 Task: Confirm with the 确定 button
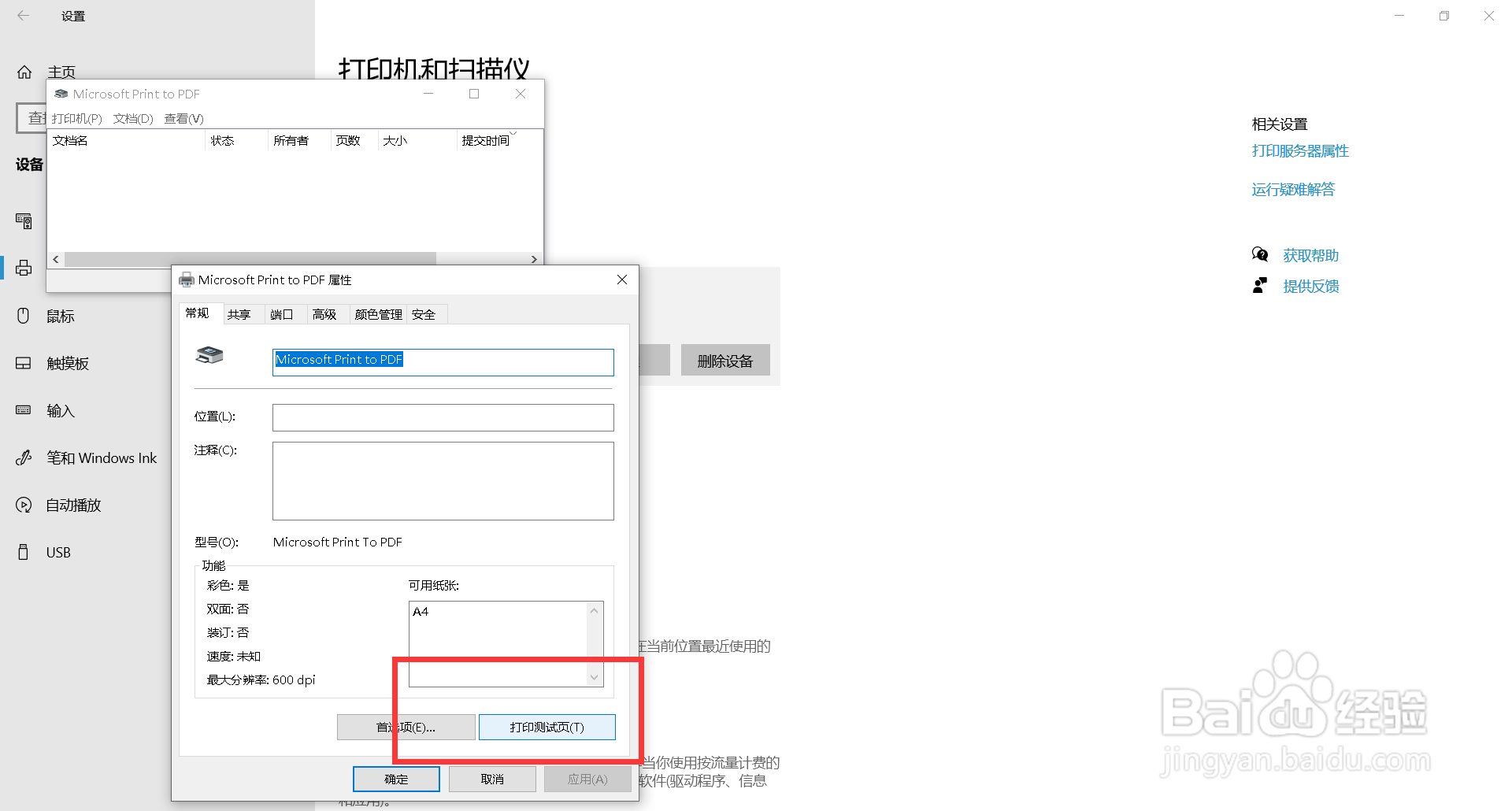point(396,779)
